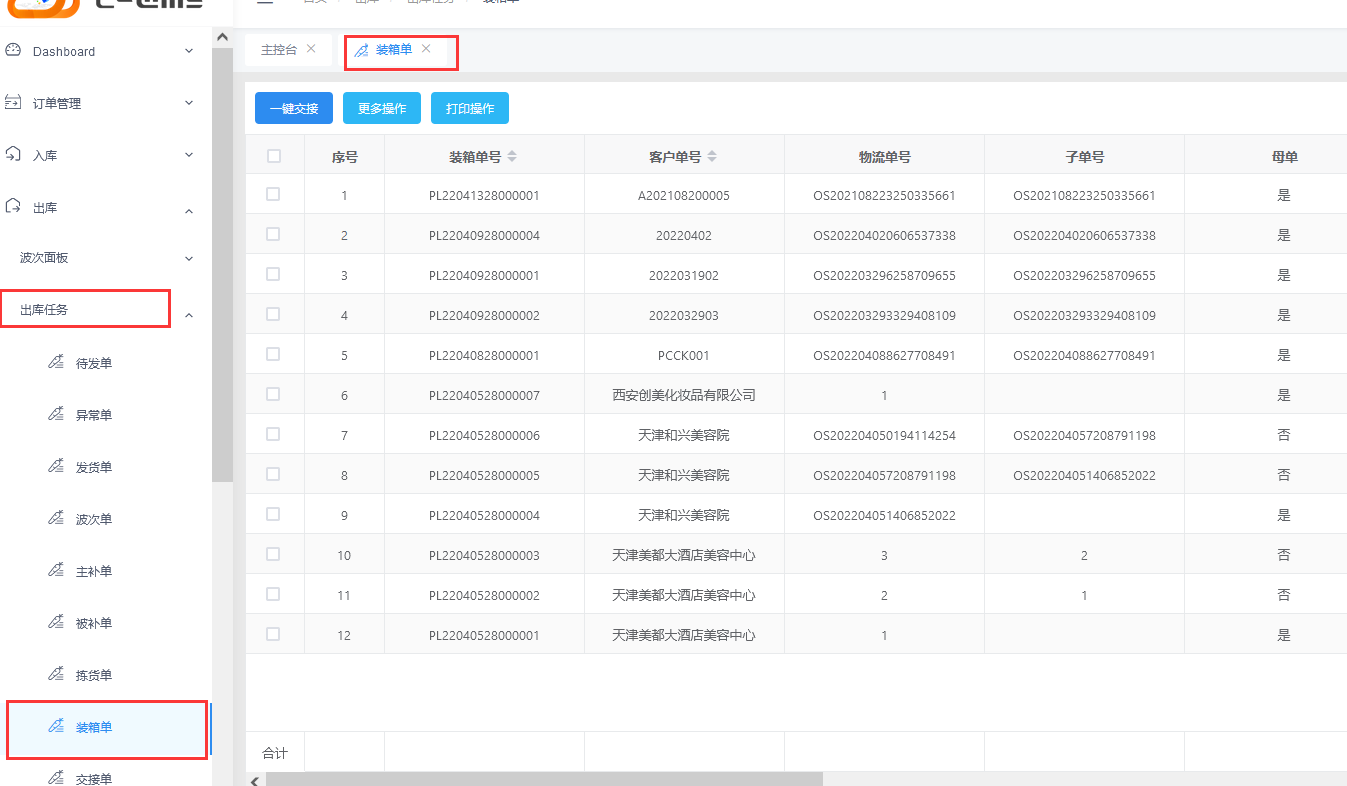
Task: Click the 打印操作 button
Action: tap(470, 108)
